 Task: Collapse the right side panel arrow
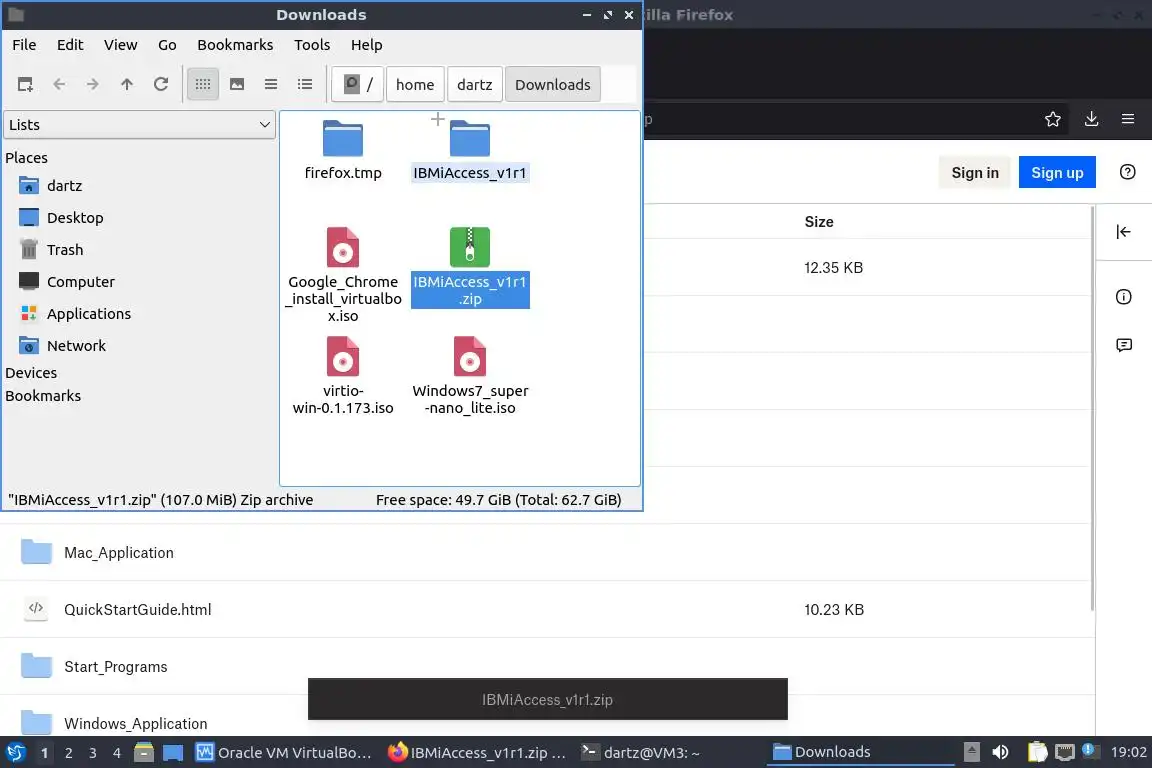click(1123, 232)
